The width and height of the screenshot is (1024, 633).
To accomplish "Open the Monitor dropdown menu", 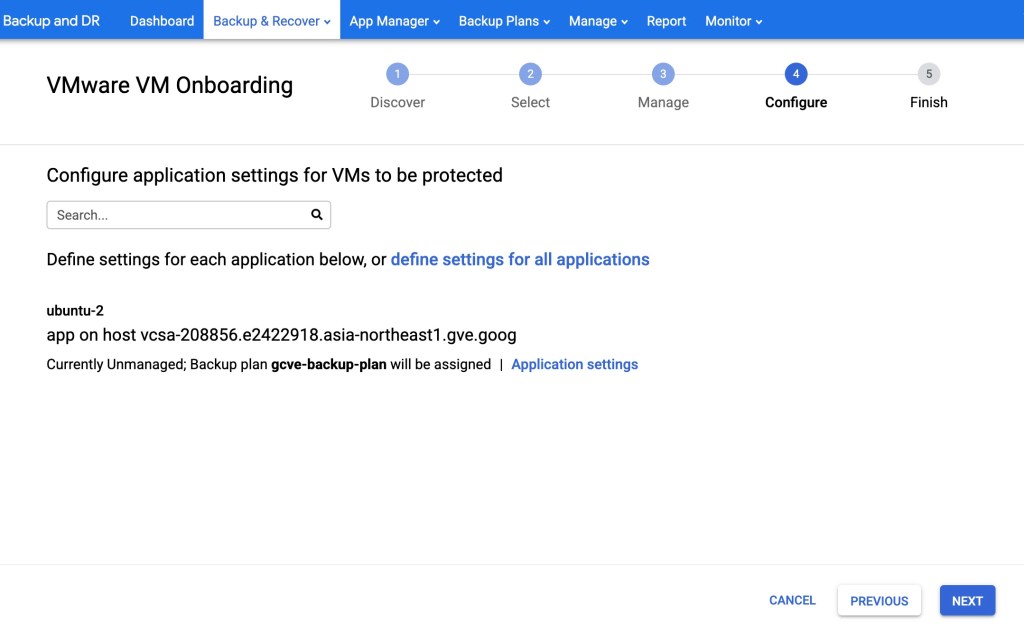I will [x=733, y=21].
